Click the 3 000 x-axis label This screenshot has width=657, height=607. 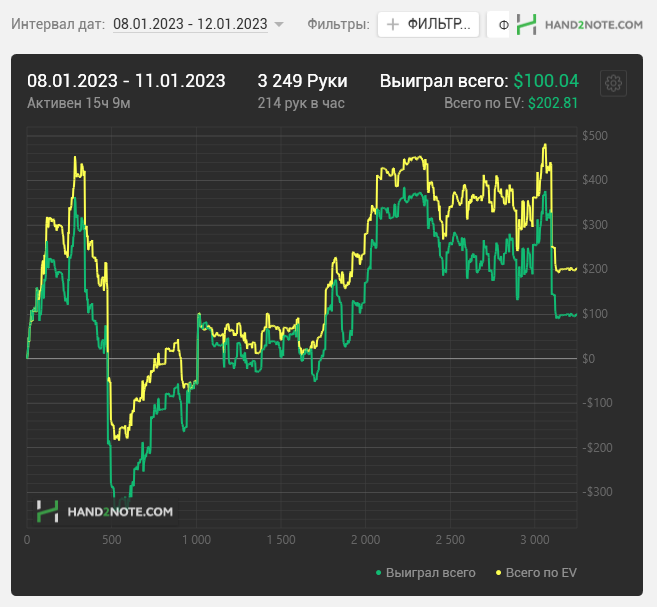coord(535,540)
